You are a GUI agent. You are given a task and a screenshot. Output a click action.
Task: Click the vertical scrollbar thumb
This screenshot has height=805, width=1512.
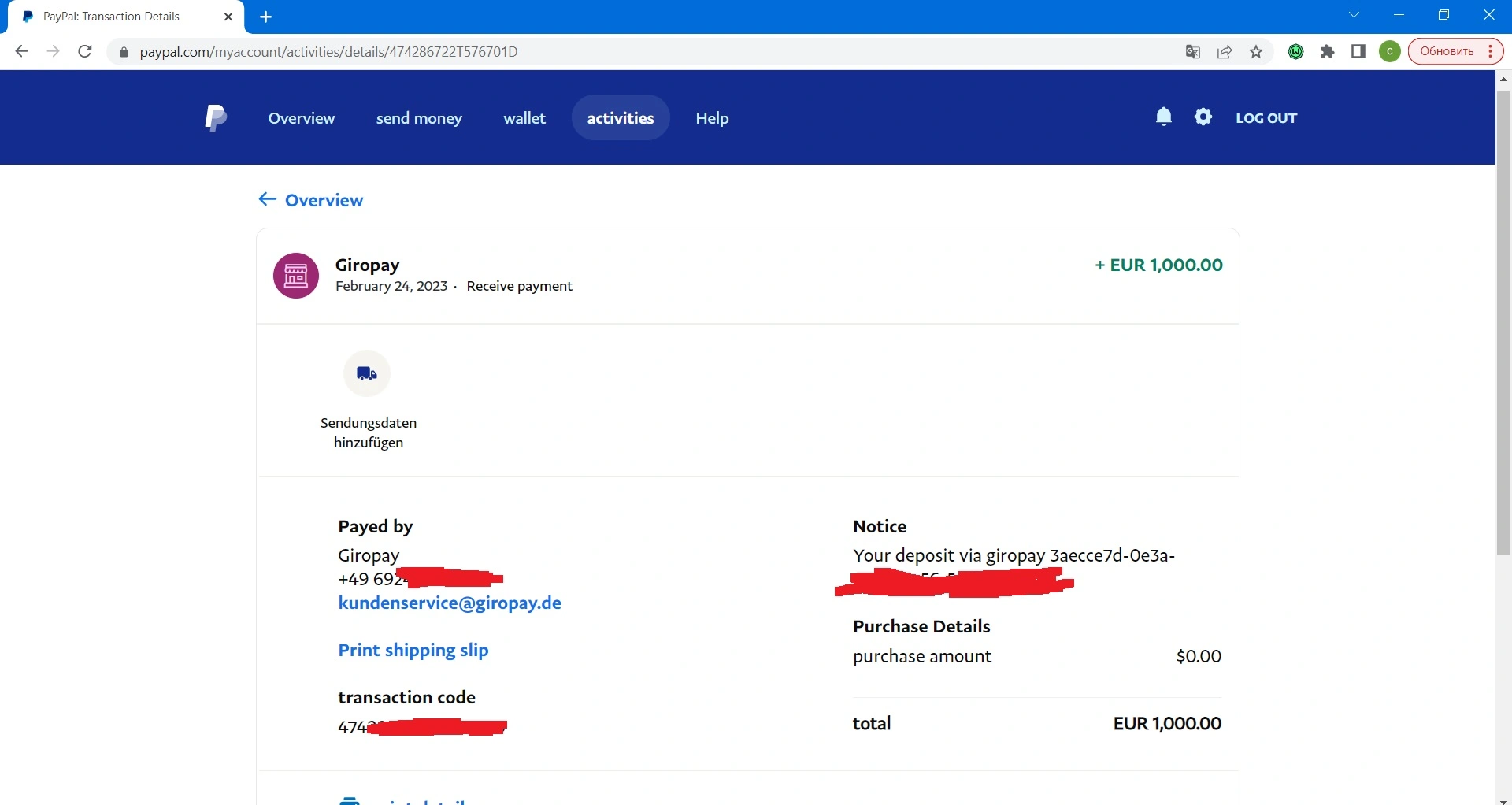1503,323
